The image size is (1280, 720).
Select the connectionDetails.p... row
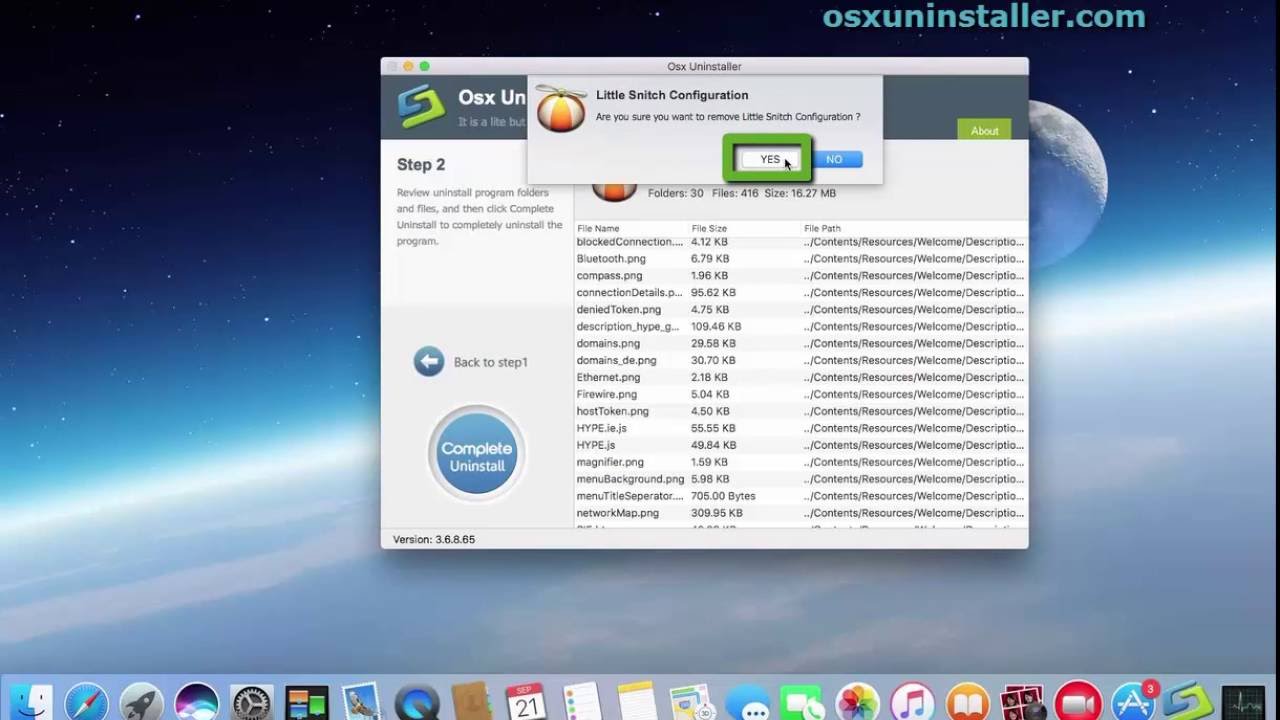(x=801, y=293)
